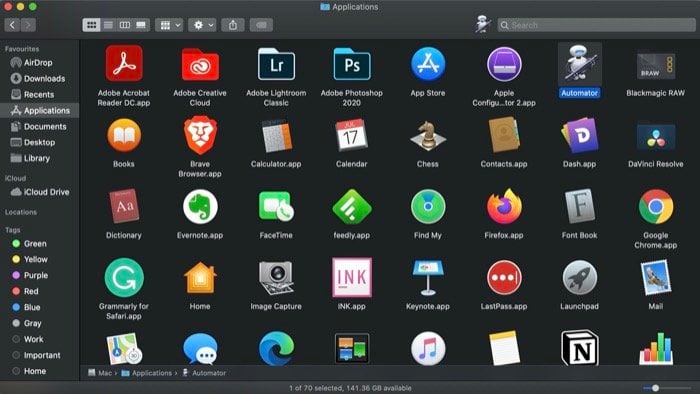Select the Mail app icon

[x=655, y=278]
